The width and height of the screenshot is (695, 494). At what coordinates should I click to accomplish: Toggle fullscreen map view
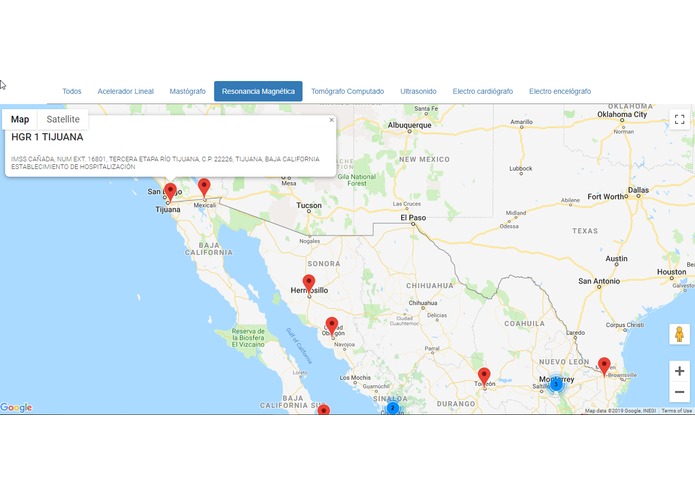pos(679,119)
